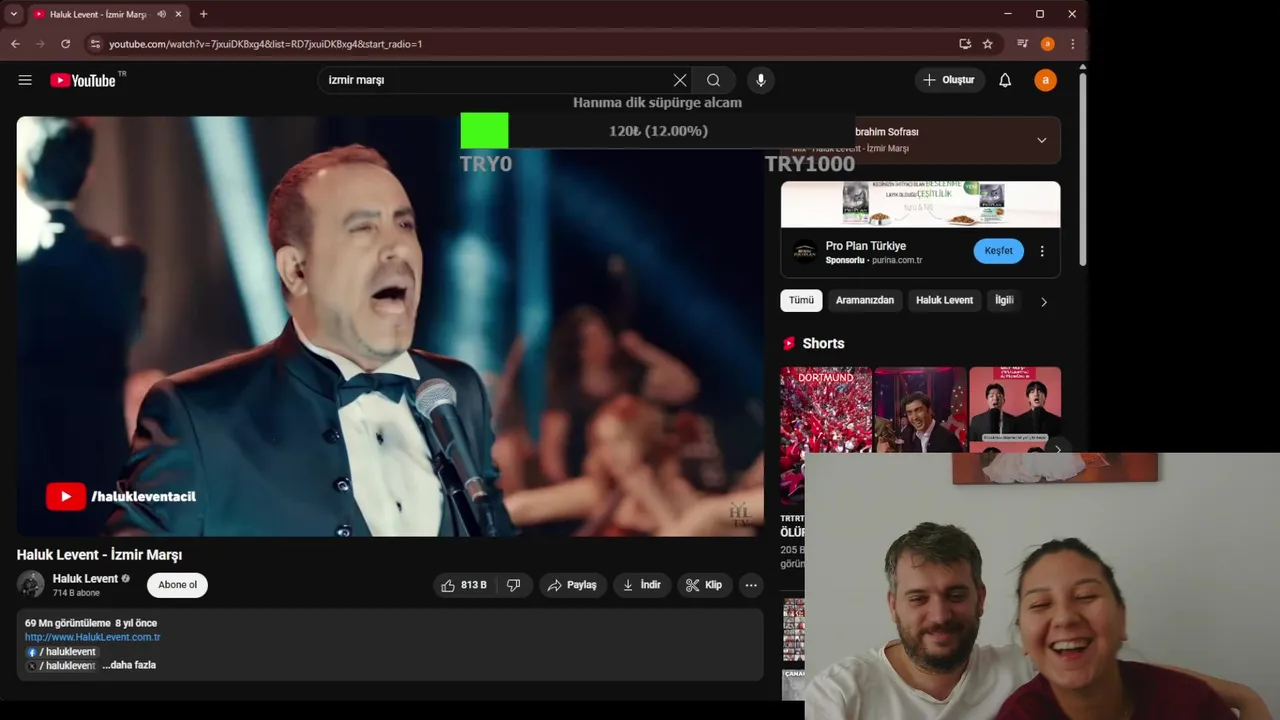The width and height of the screenshot is (1280, 720).
Task: Click the '69 Mn görüntüleme' view count text
Action: click(x=68, y=623)
